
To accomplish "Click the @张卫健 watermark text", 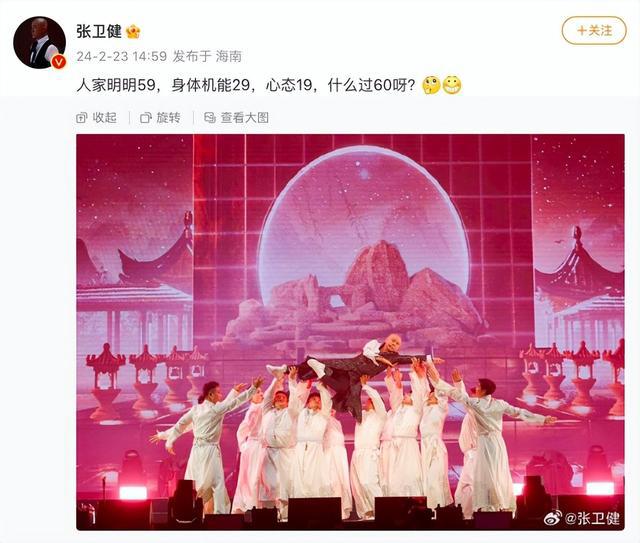I will point(593,518).
